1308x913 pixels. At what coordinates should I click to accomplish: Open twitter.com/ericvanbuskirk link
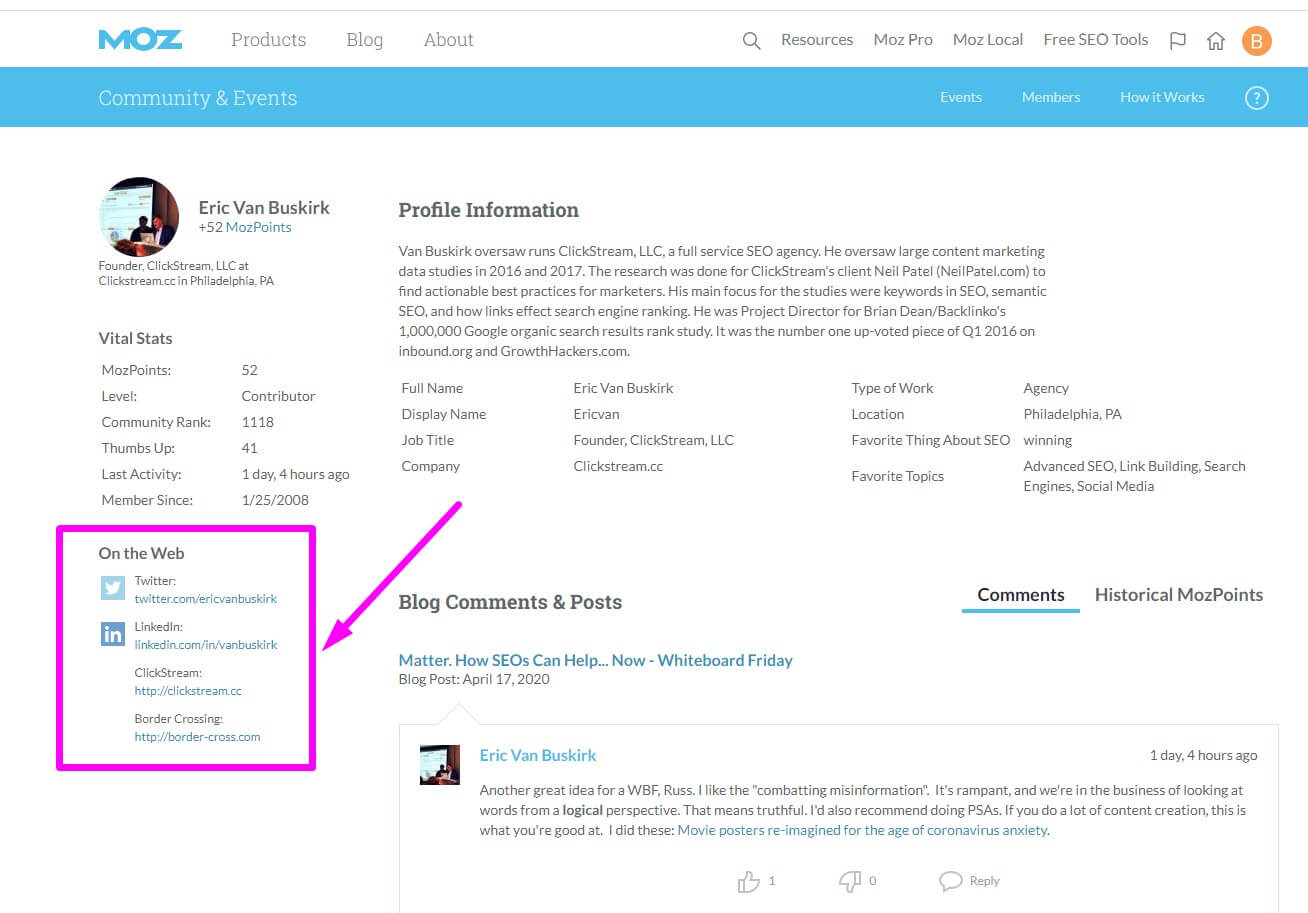tap(206, 599)
